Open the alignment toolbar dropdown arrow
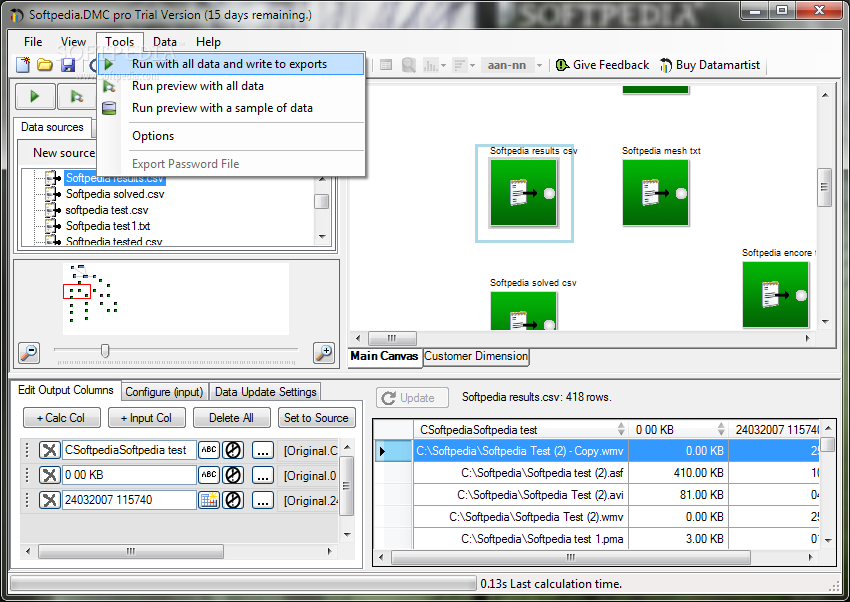 tap(472, 66)
